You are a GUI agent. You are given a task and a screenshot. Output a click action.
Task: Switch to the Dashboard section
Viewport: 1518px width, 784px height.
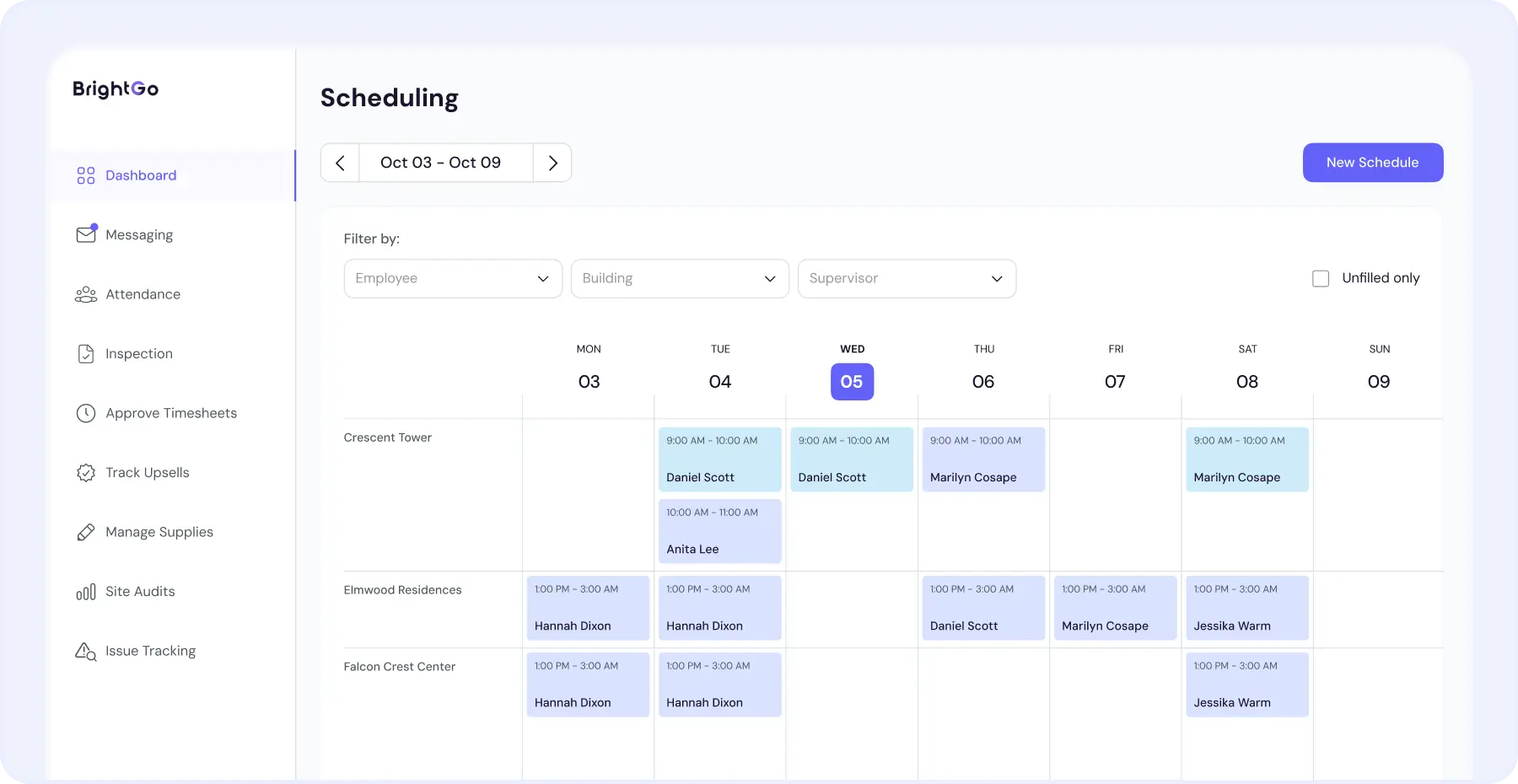point(140,175)
